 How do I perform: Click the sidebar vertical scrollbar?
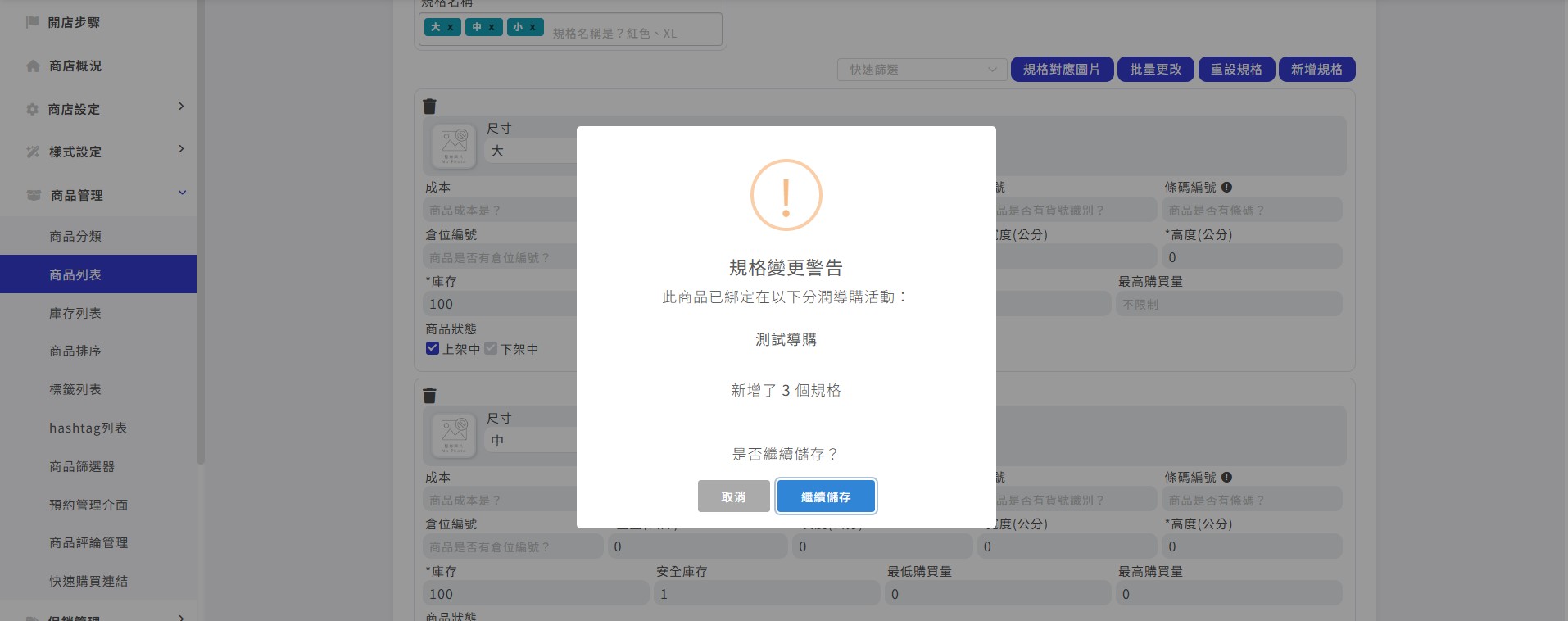pos(201,232)
